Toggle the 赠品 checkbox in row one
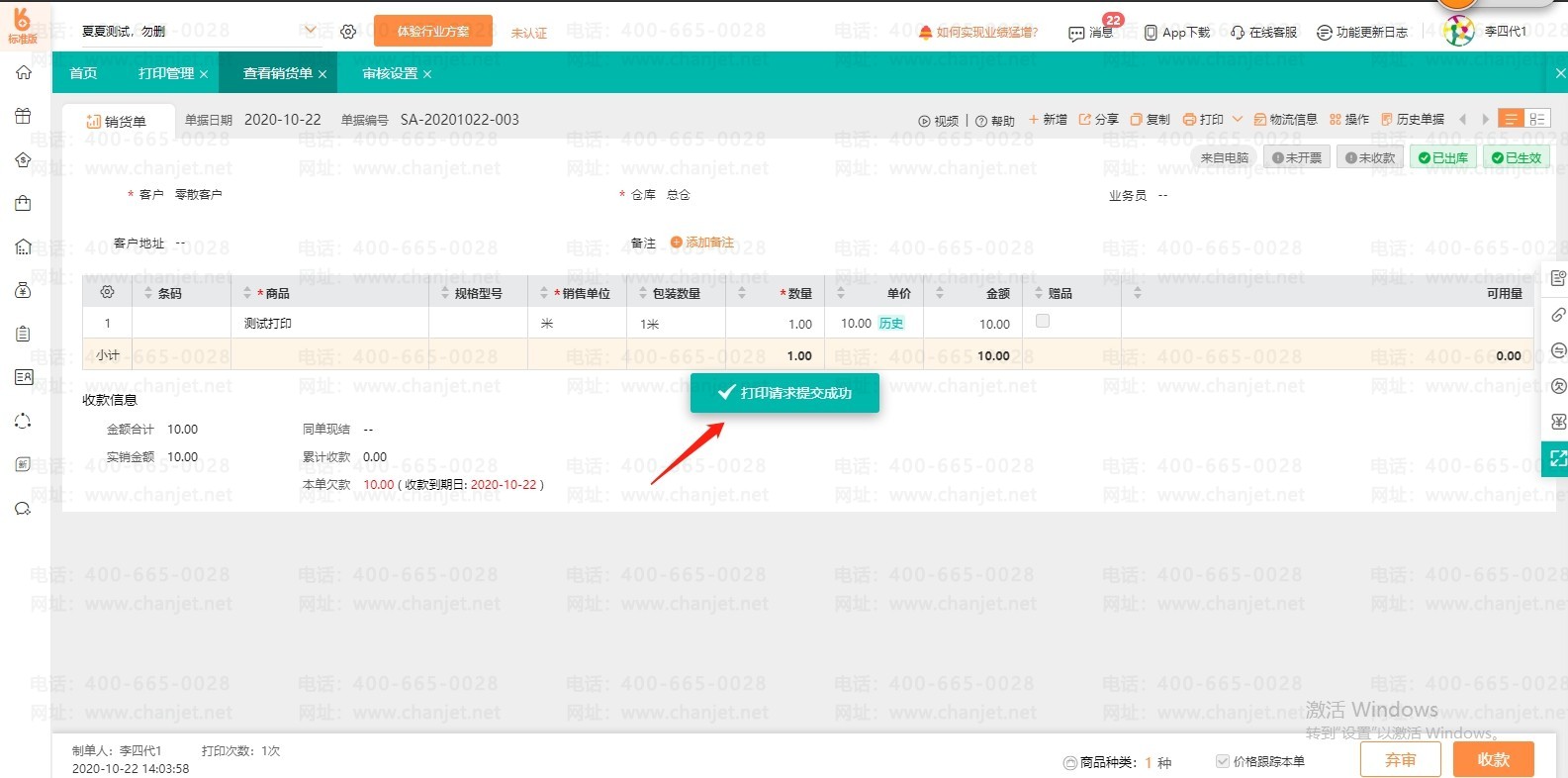 tap(1043, 321)
